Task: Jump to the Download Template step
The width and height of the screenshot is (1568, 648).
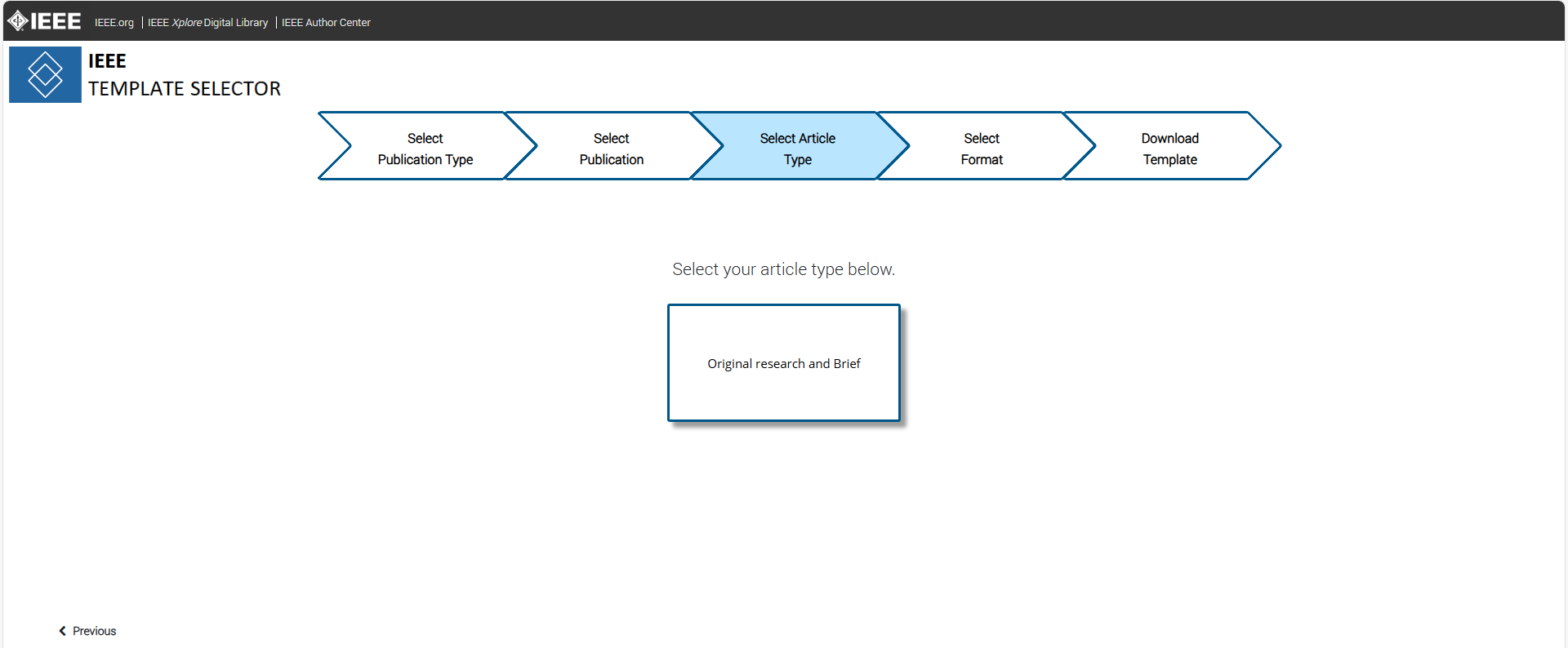Action: pyautogui.click(x=1171, y=146)
